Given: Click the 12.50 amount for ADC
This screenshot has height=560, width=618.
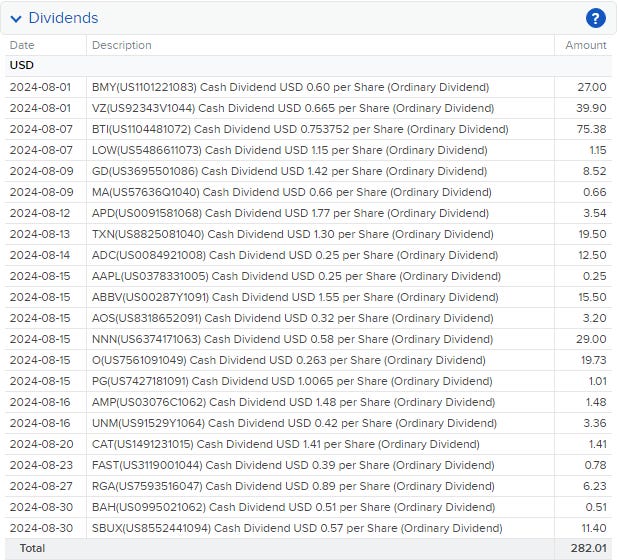Looking at the screenshot, I should 592,255.
